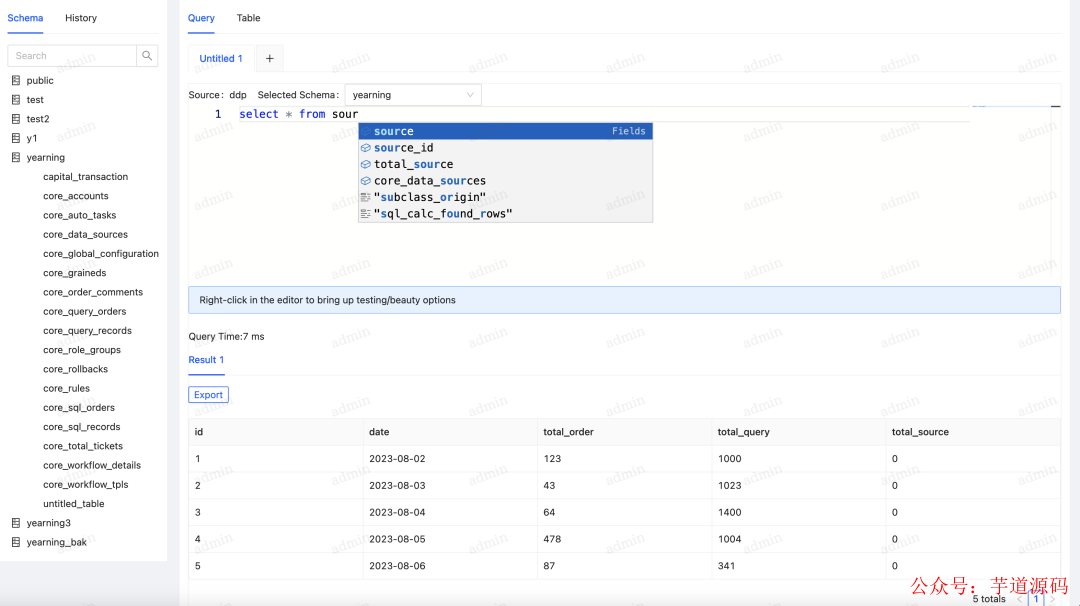Select core_data_sources table in schema tree
1080x606 pixels.
pyautogui.click(x=85, y=235)
